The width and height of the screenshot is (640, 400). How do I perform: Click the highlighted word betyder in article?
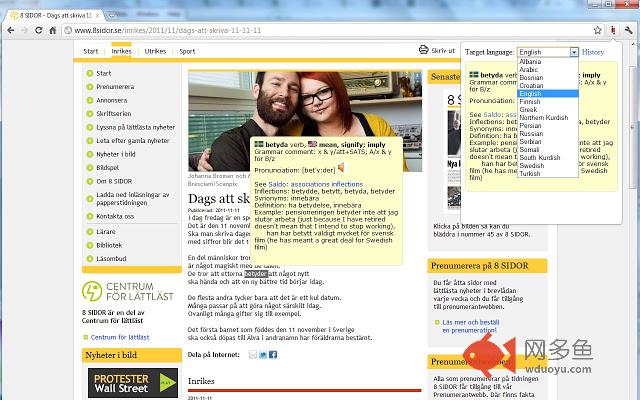256,274
